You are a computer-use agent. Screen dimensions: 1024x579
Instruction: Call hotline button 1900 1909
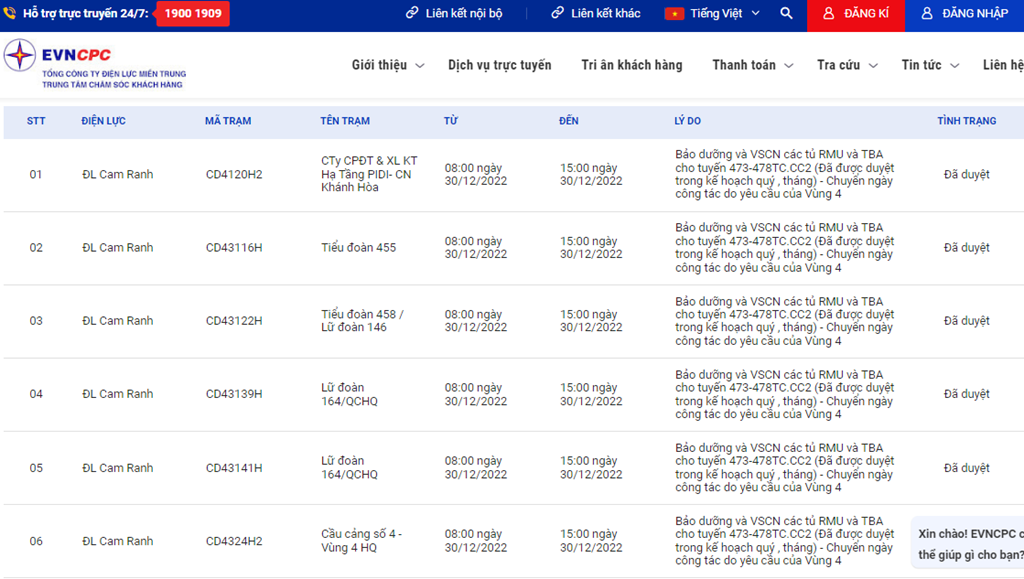click(193, 14)
